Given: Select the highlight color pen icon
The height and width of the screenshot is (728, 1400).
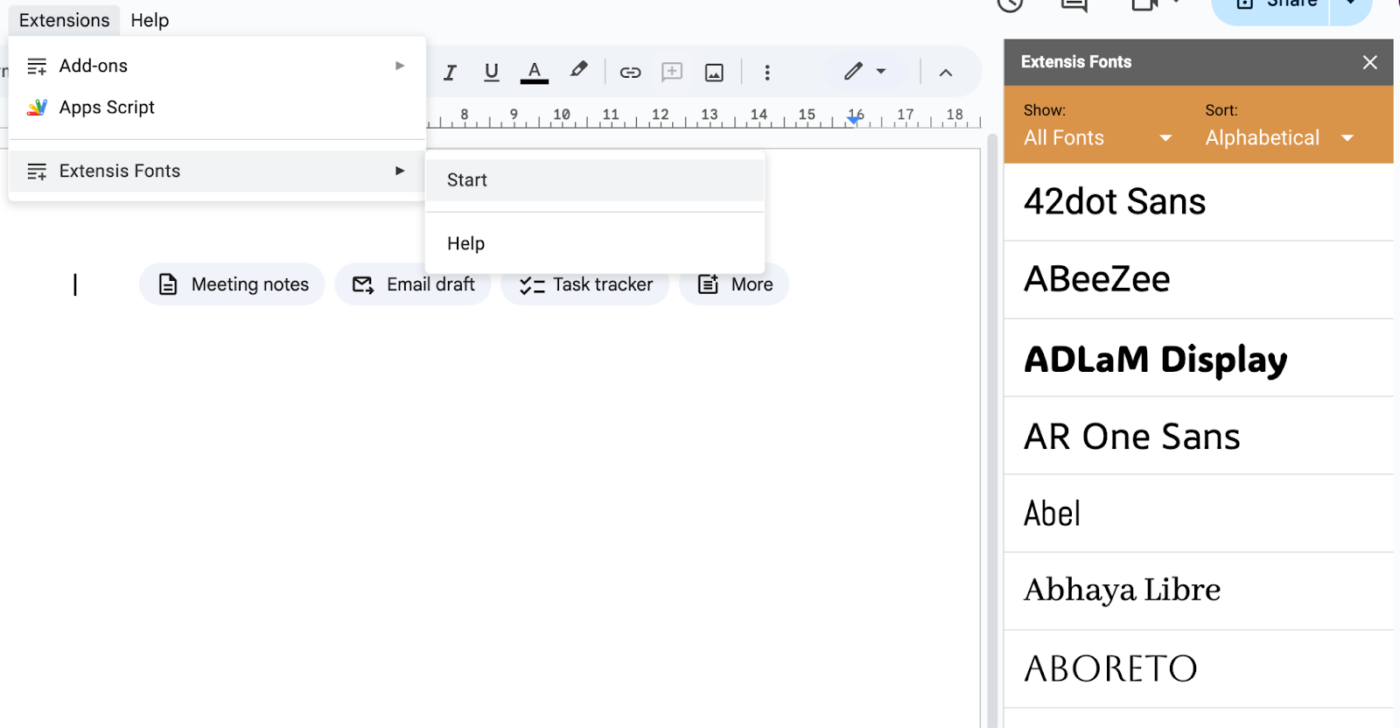Looking at the screenshot, I should (x=578, y=71).
